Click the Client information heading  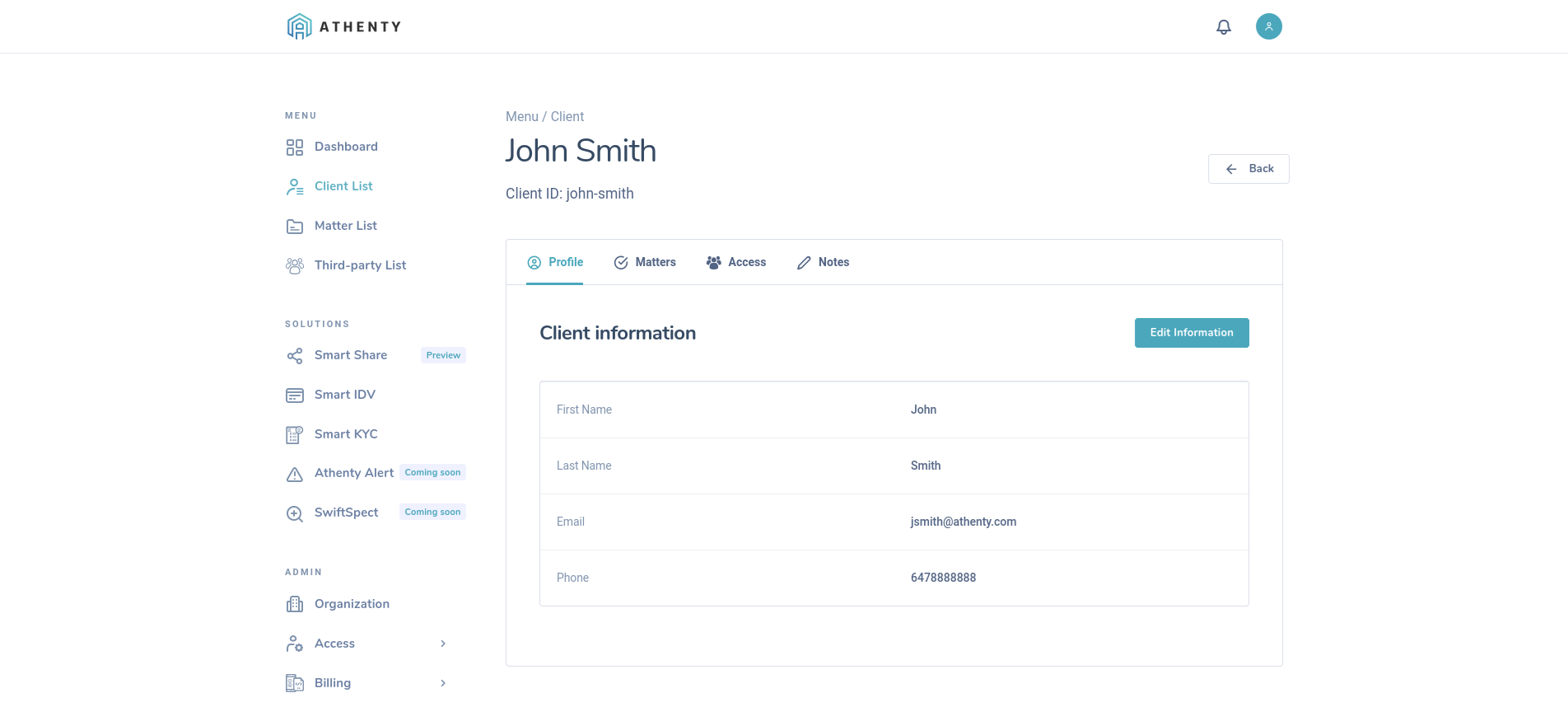(x=618, y=333)
